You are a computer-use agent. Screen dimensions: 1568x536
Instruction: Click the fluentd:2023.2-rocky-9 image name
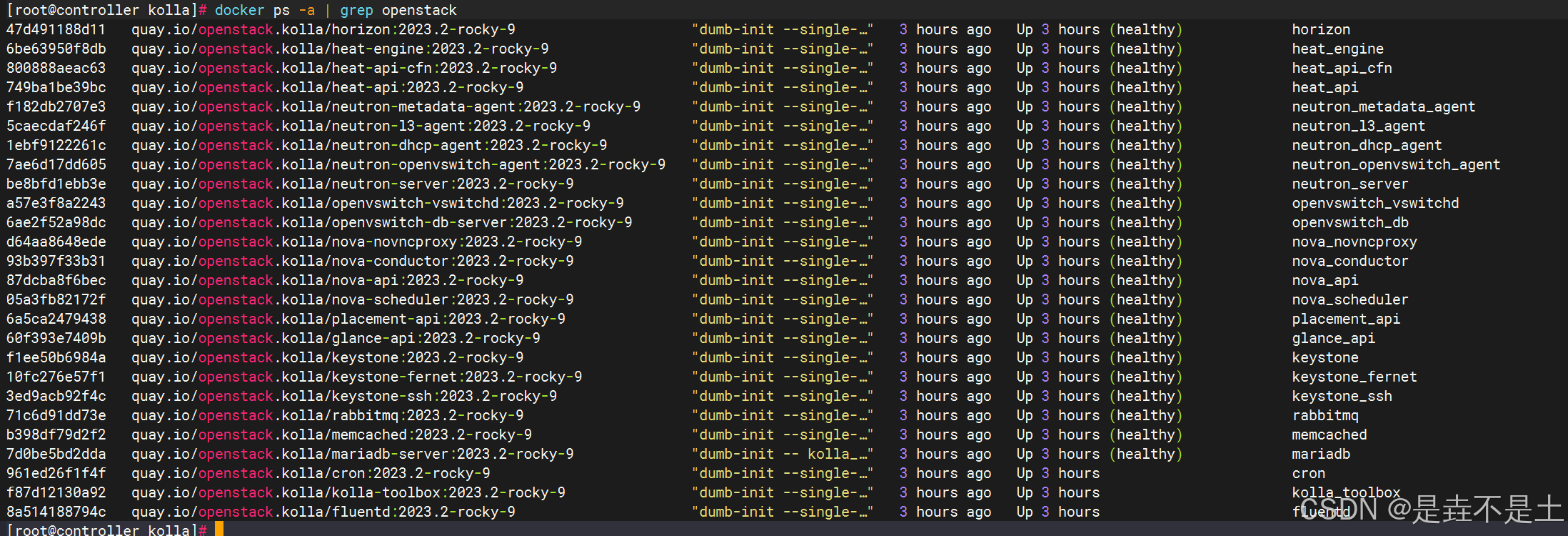pyautogui.click(x=424, y=512)
